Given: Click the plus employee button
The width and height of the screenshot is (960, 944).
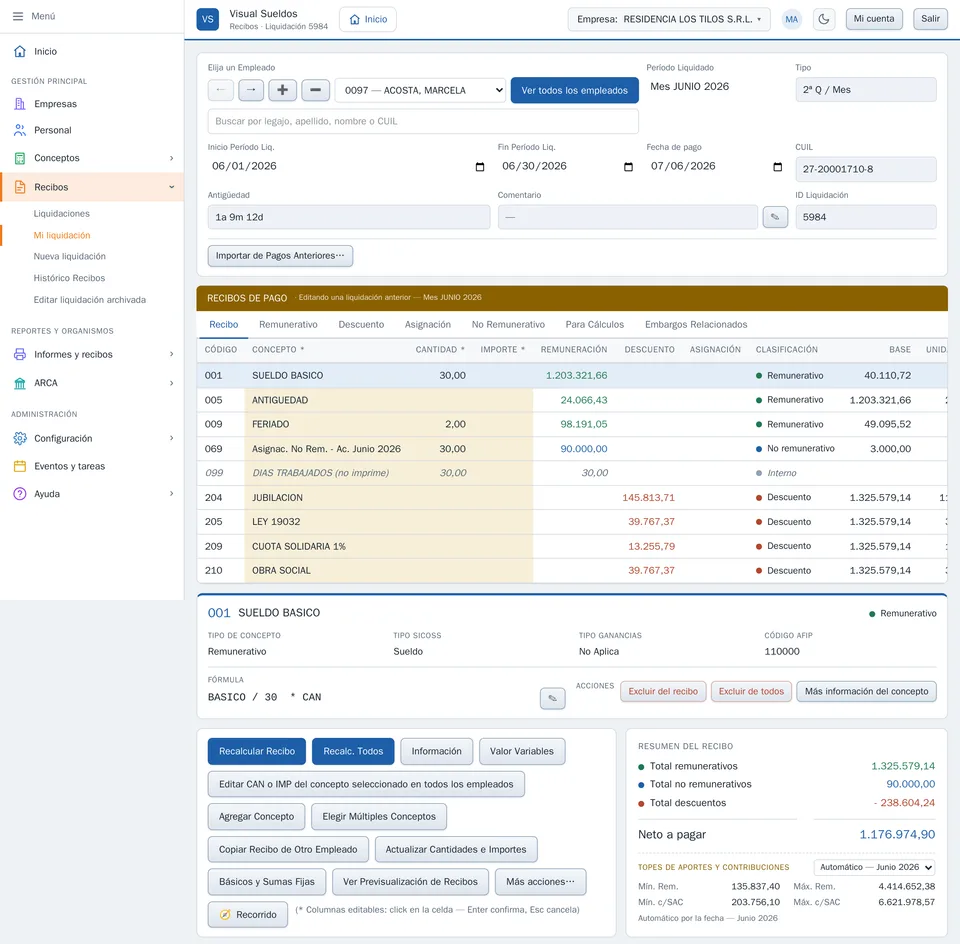Looking at the screenshot, I should pos(282,90).
